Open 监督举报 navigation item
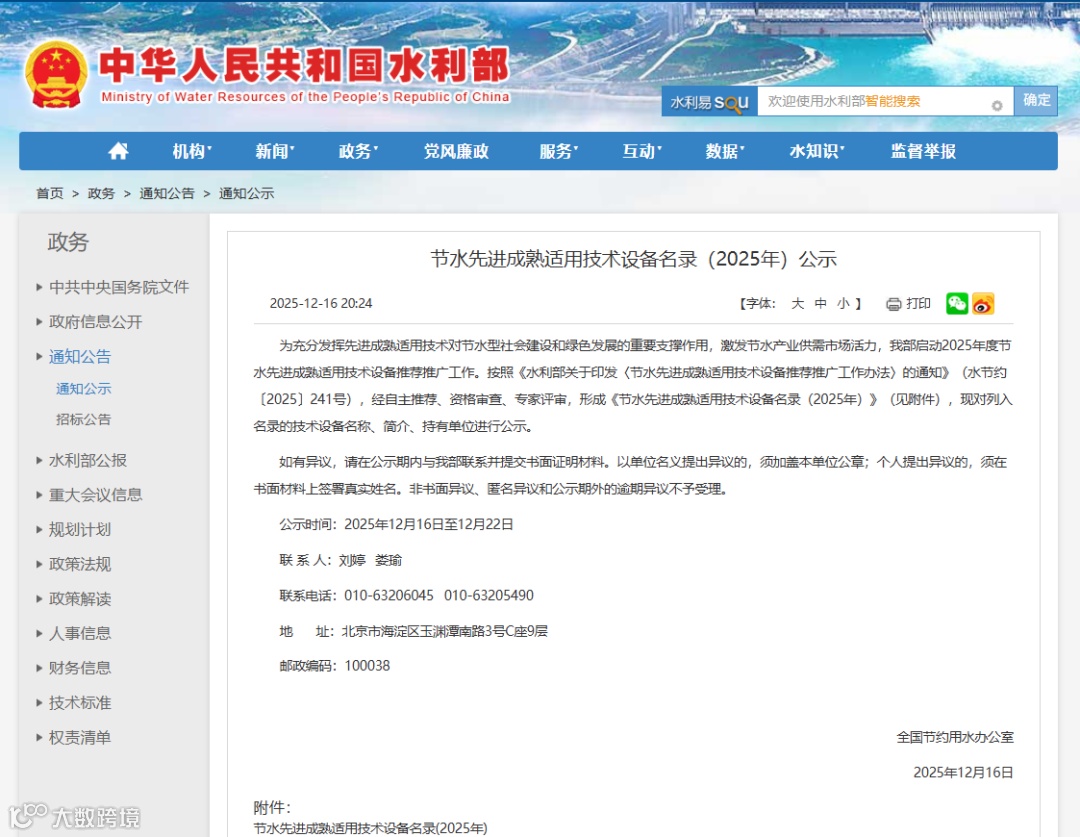The width and height of the screenshot is (1080, 837). pos(923,151)
